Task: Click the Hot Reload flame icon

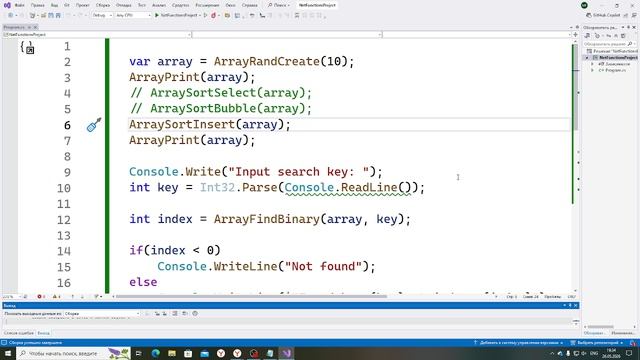Action: 213,15
